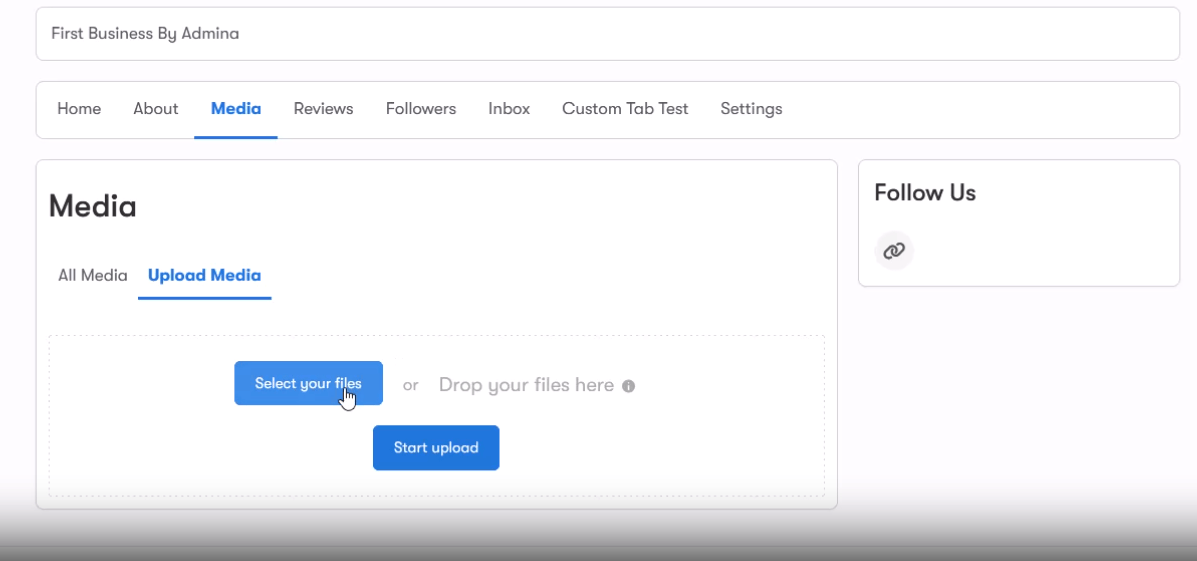Click the Media page heading

(93, 207)
